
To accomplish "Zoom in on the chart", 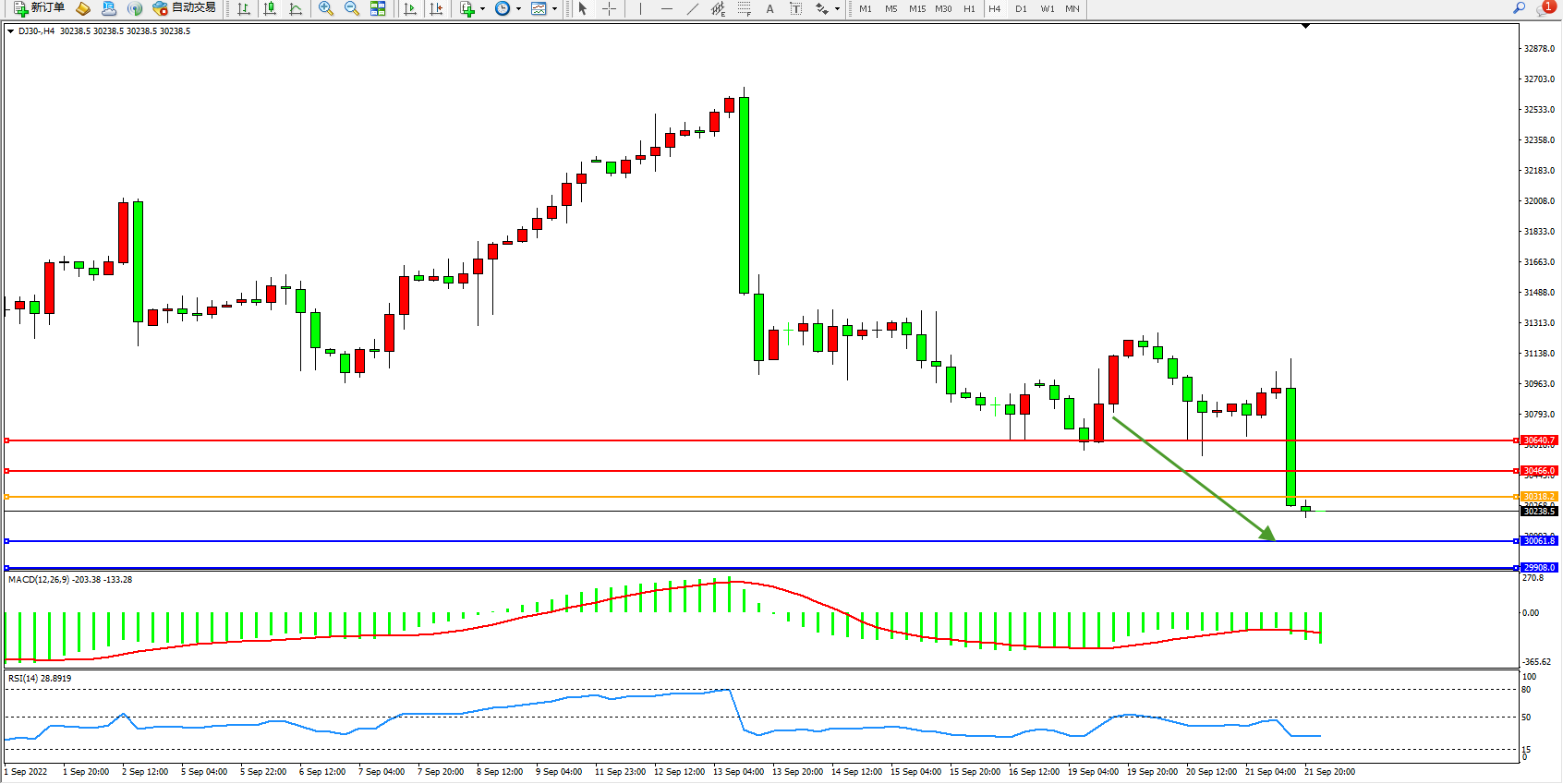I will pos(326,8).
